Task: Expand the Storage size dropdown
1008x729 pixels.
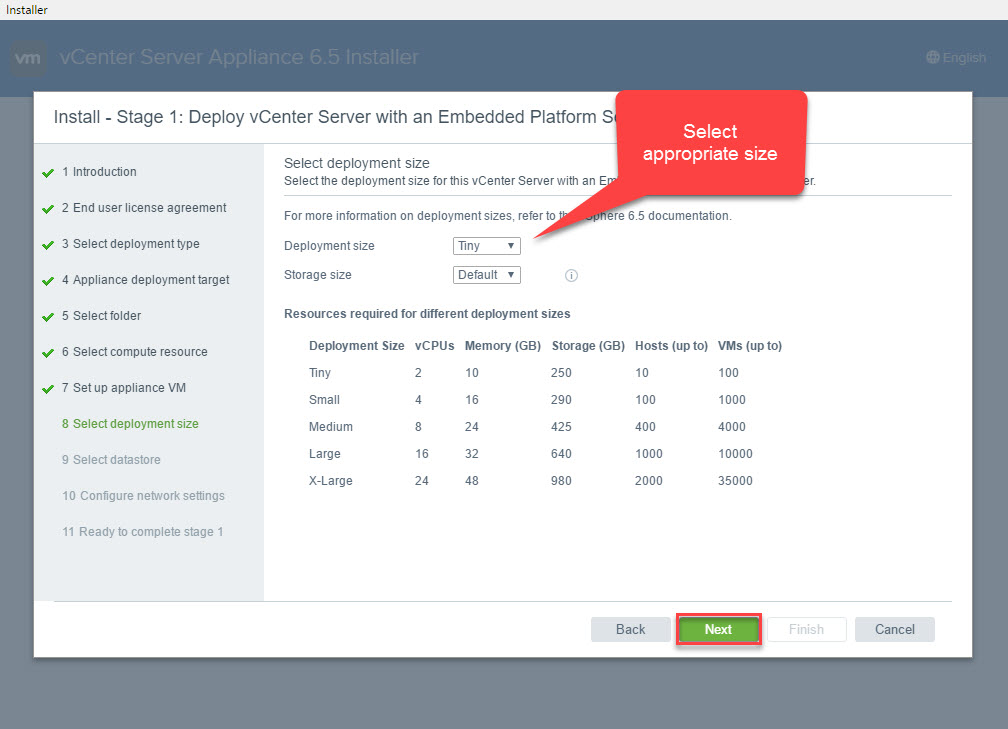Action: [x=486, y=275]
